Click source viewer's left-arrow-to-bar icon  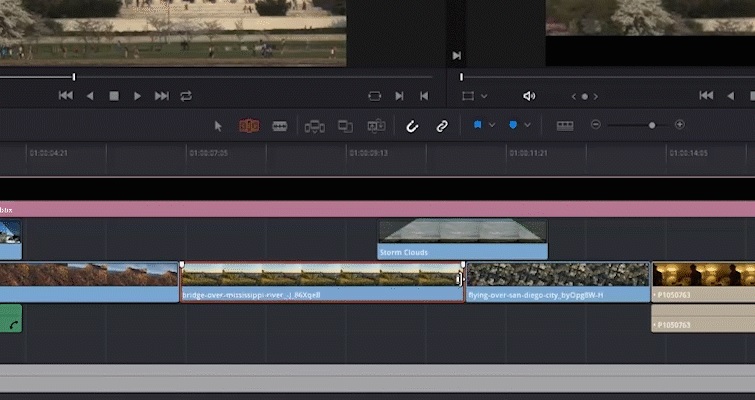[x=424, y=96]
